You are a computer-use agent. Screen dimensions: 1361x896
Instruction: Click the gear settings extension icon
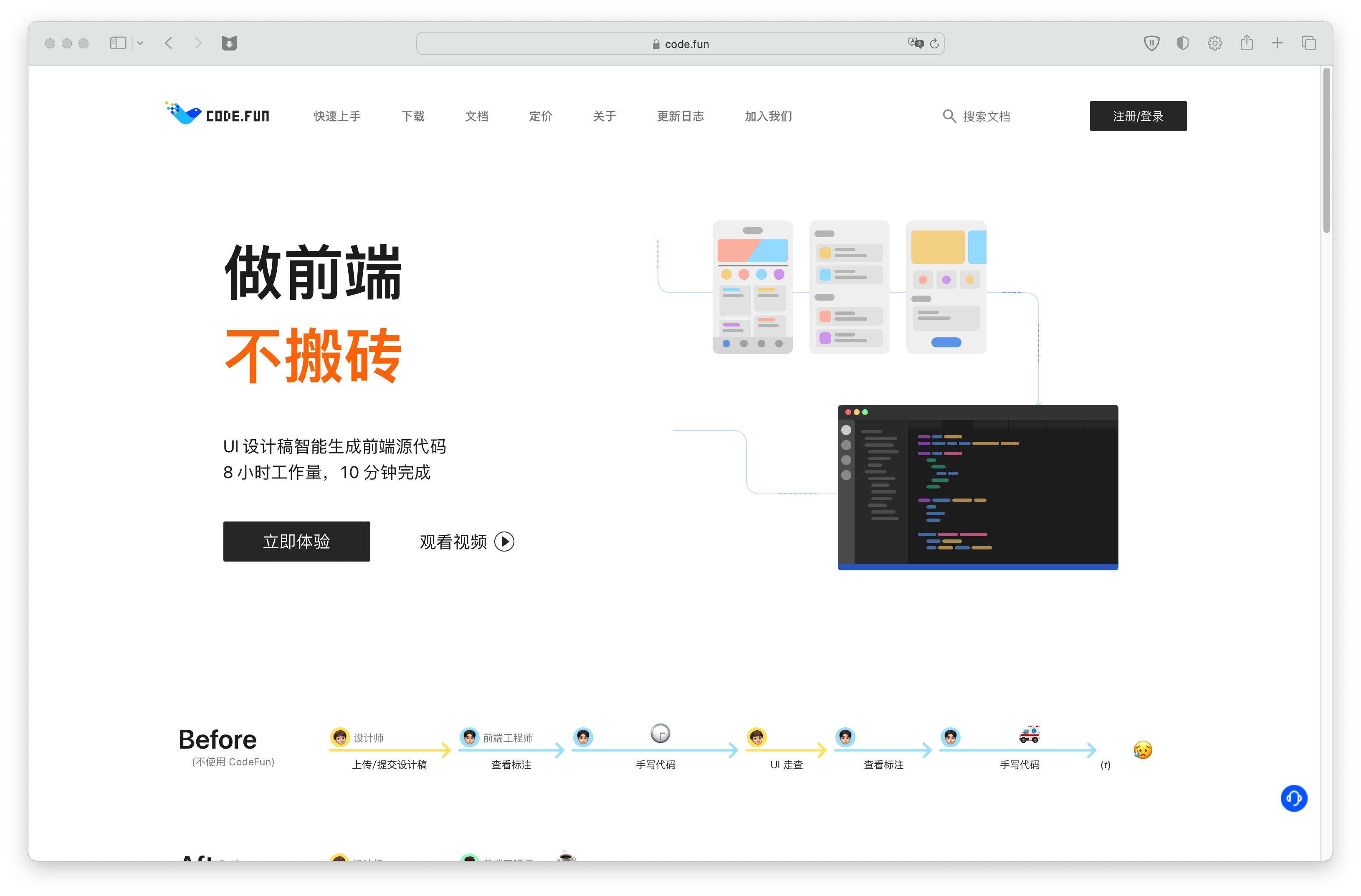pos(1214,43)
